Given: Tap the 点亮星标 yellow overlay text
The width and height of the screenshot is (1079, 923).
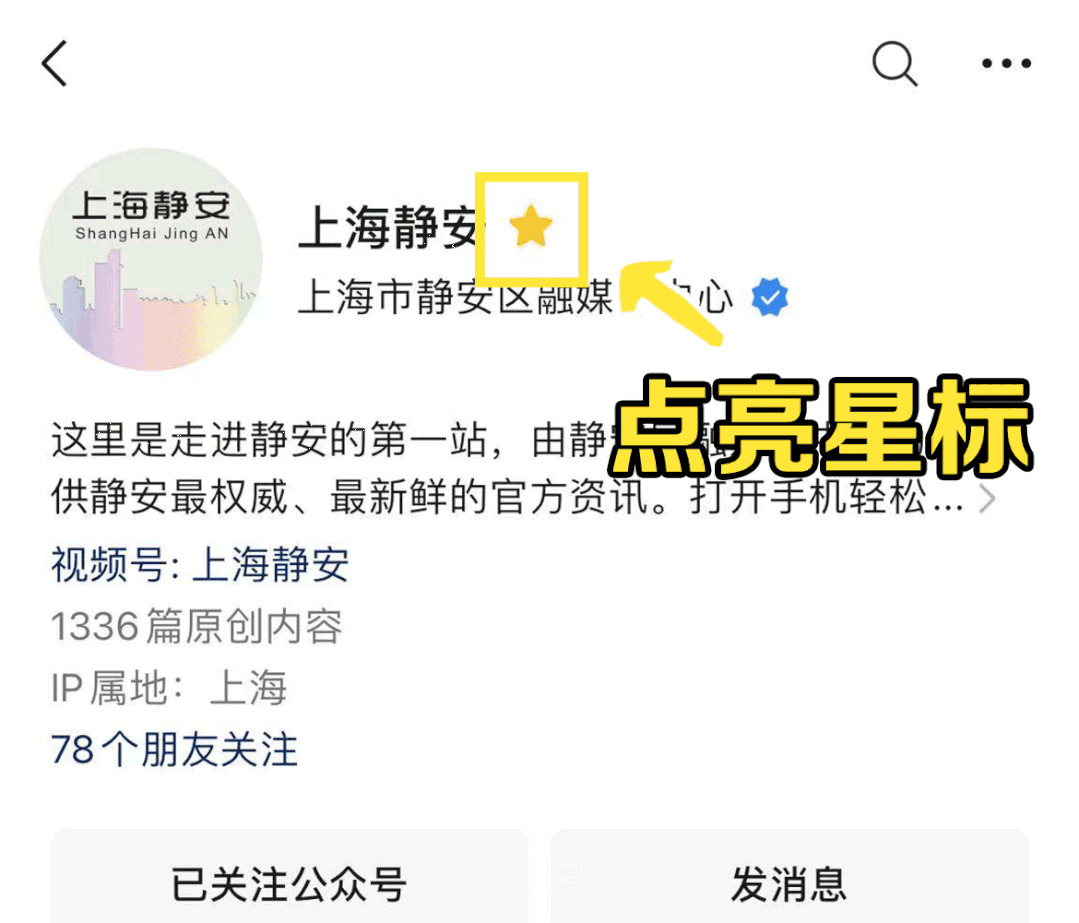Looking at the screenshot, I should click(821, 427).
